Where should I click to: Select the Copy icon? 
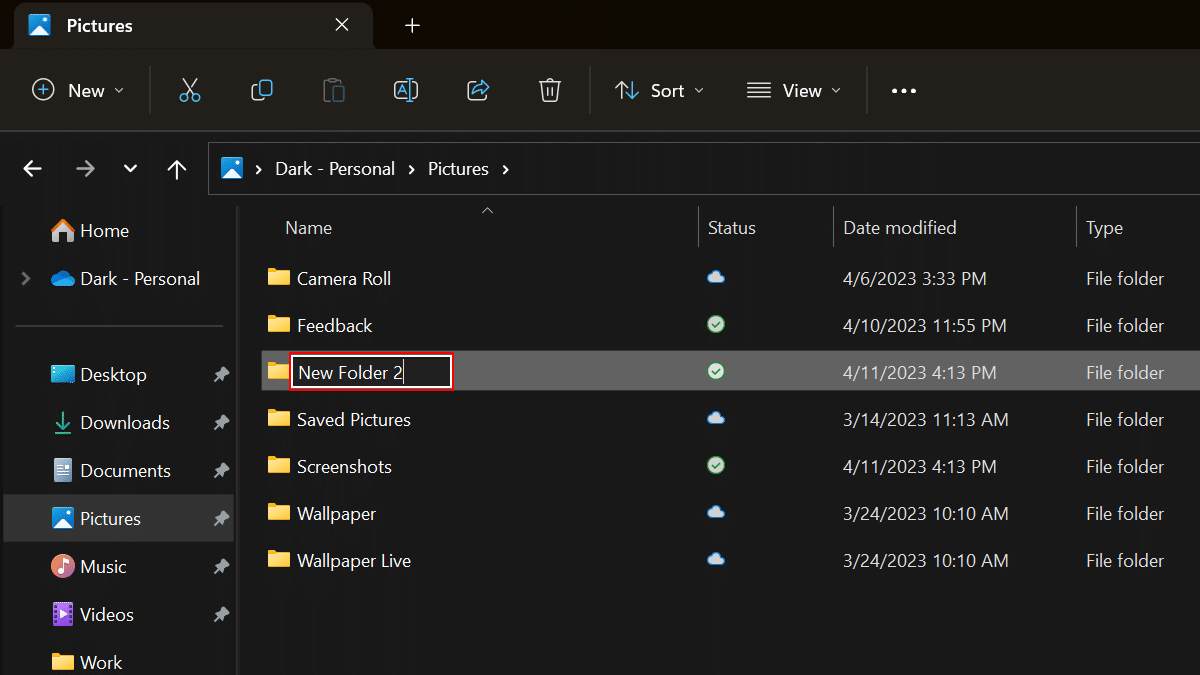(262, 90)
